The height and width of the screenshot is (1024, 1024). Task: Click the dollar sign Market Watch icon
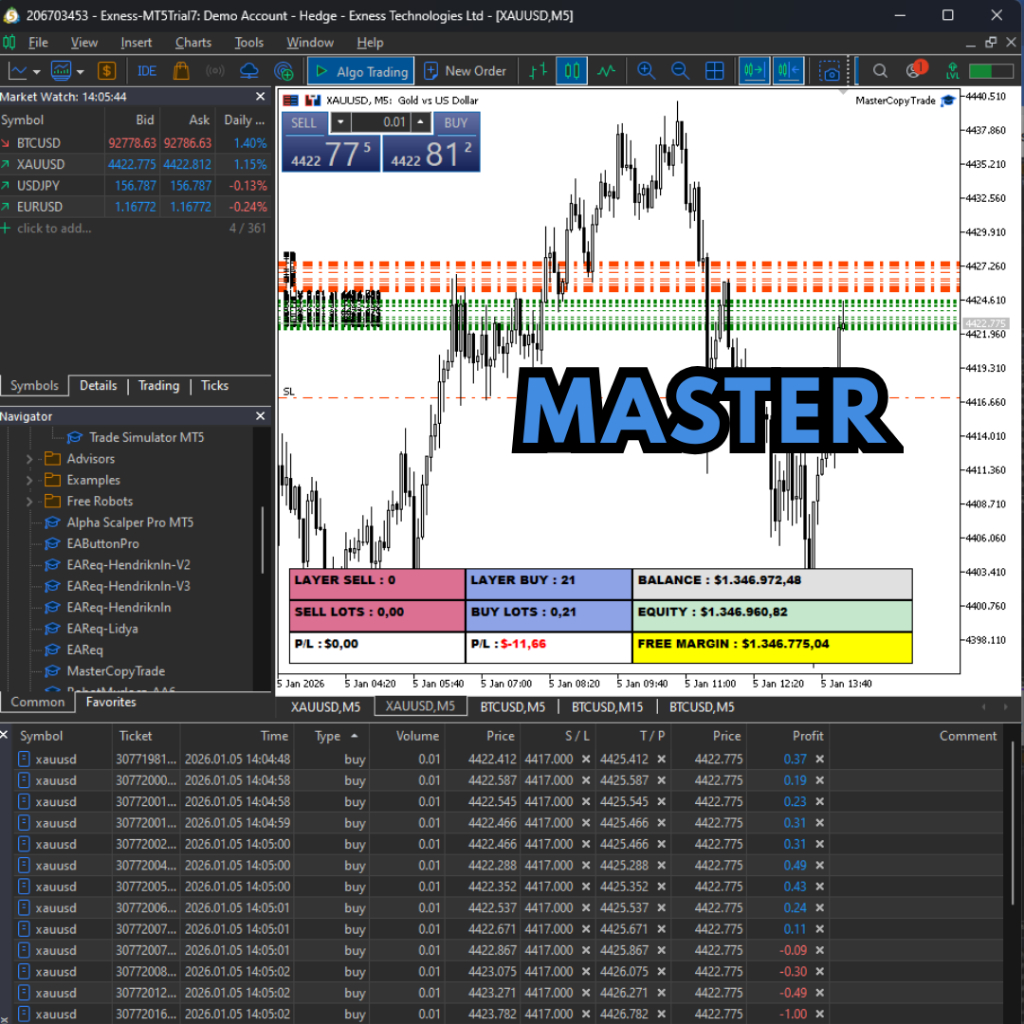point(106,71)
